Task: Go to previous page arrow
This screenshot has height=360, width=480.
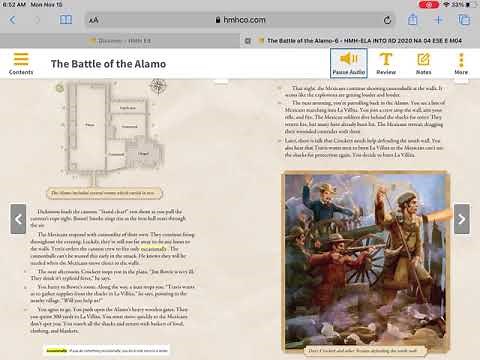Action: pos(18,219)
